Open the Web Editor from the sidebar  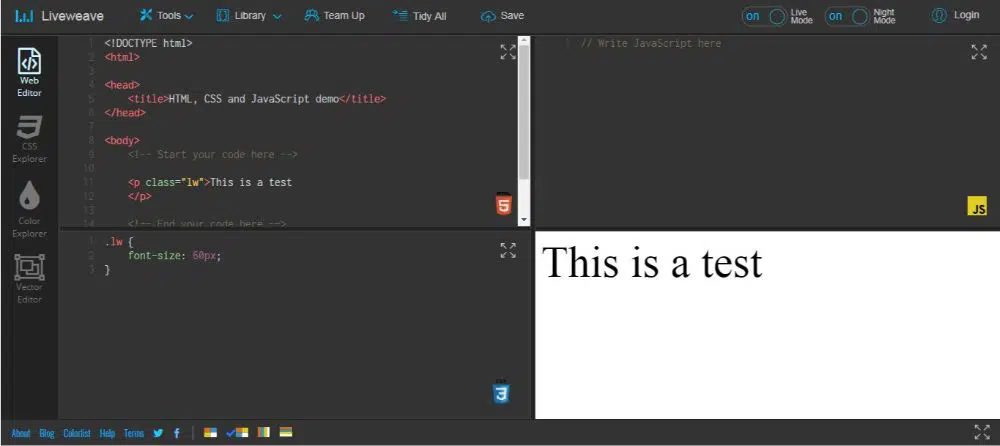coord(29,72)
